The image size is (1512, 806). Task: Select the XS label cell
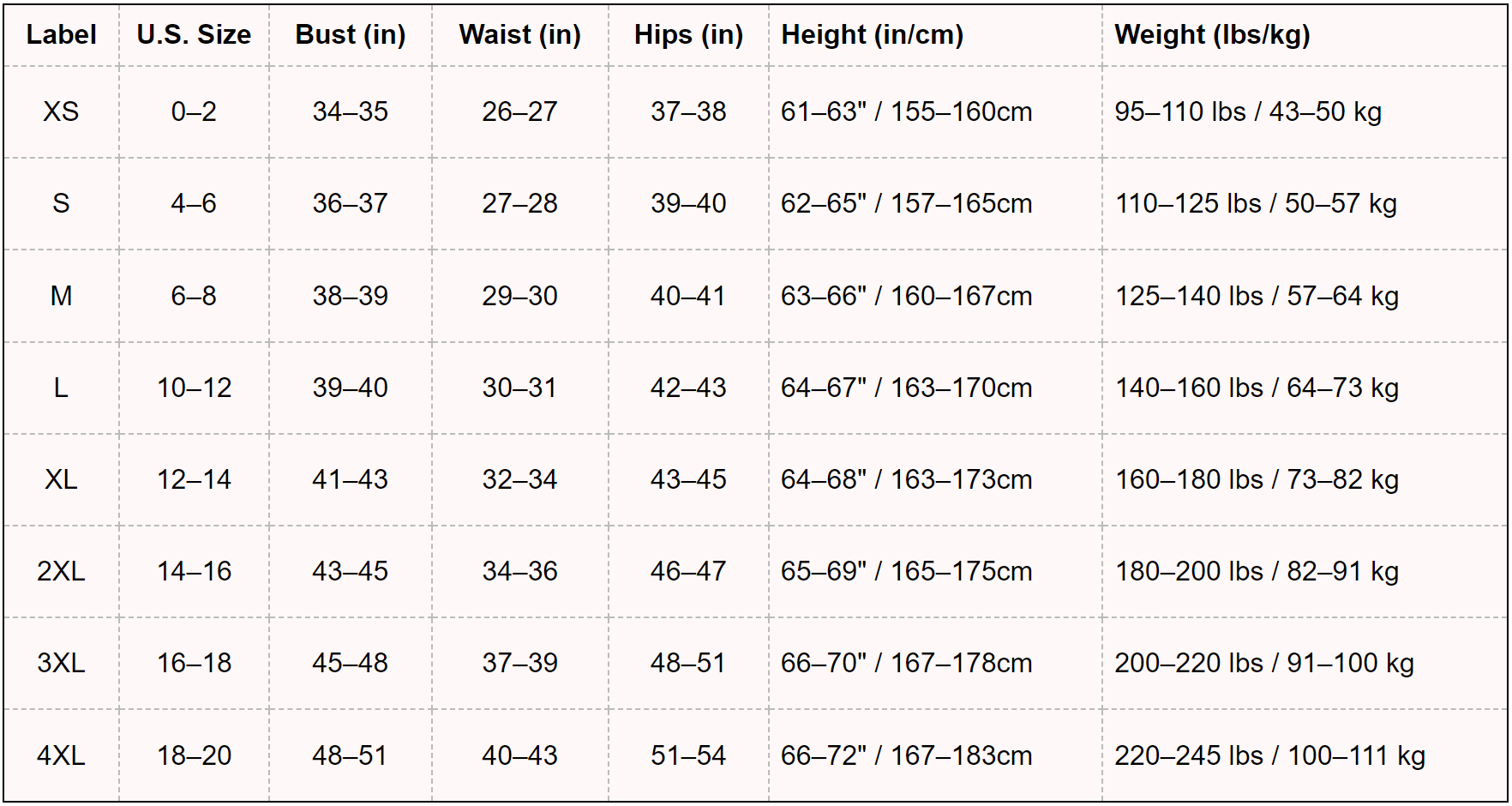tap(61, 111)
